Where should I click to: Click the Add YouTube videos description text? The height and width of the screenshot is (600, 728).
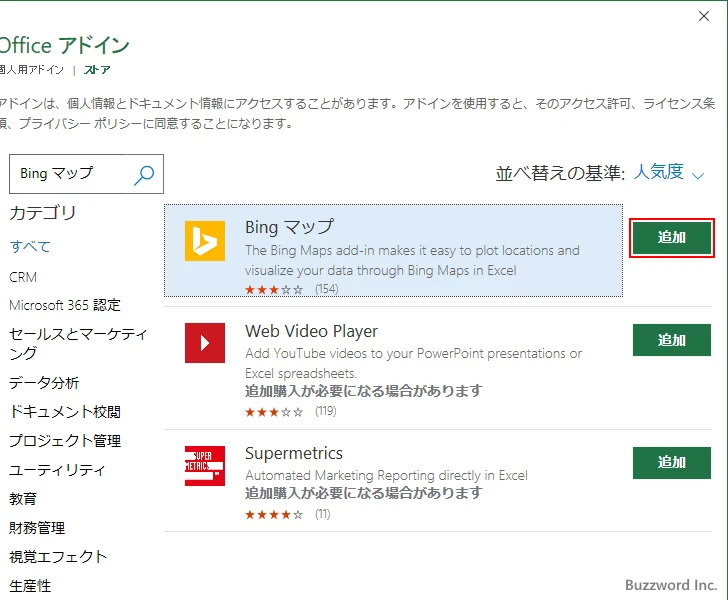tap(413, 363)
